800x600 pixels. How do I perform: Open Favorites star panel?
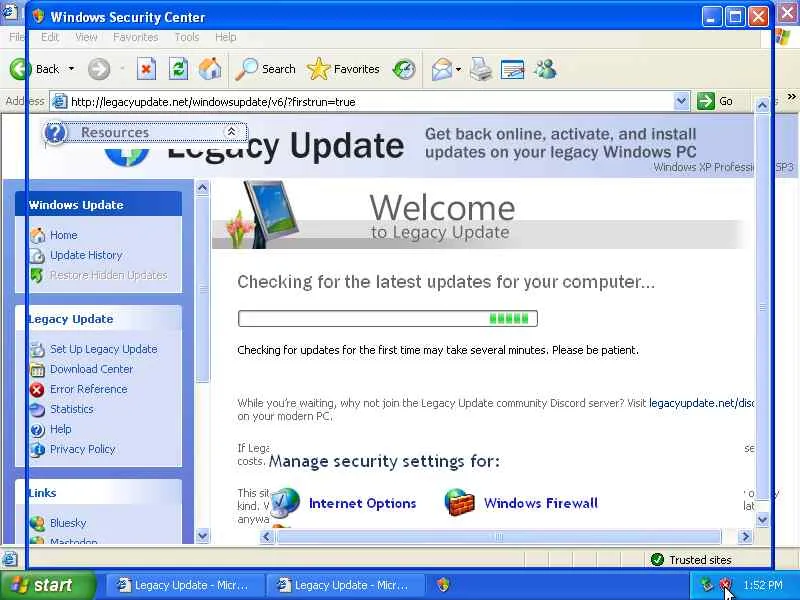click(343, 69)
